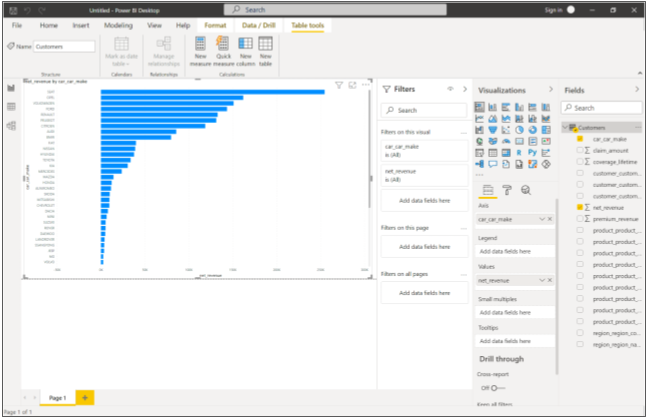This screenshot has width=648, height=419.
Task: Choose the line chart visual
Action: [479, 119]
